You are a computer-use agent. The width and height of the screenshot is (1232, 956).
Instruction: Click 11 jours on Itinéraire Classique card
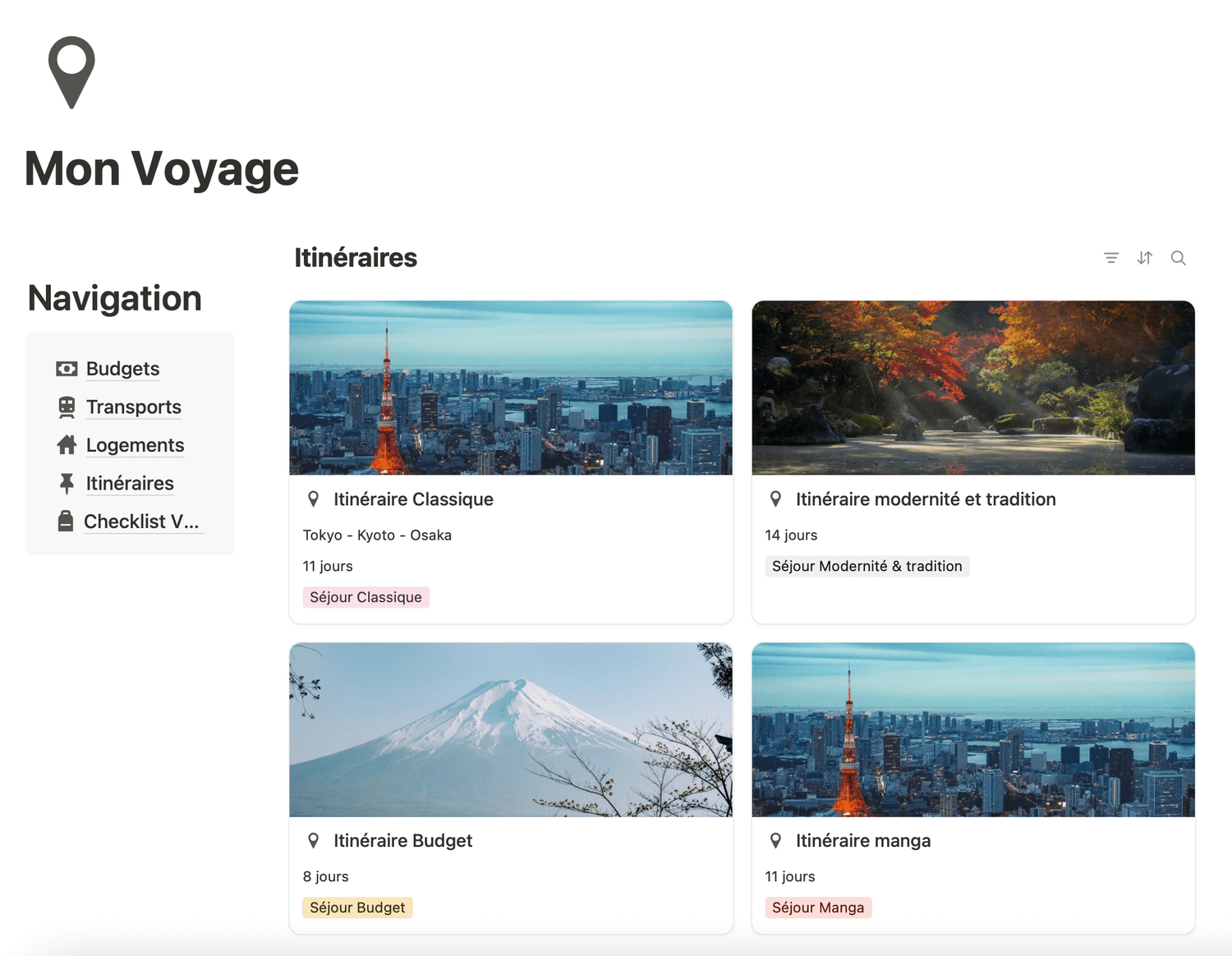328,567
